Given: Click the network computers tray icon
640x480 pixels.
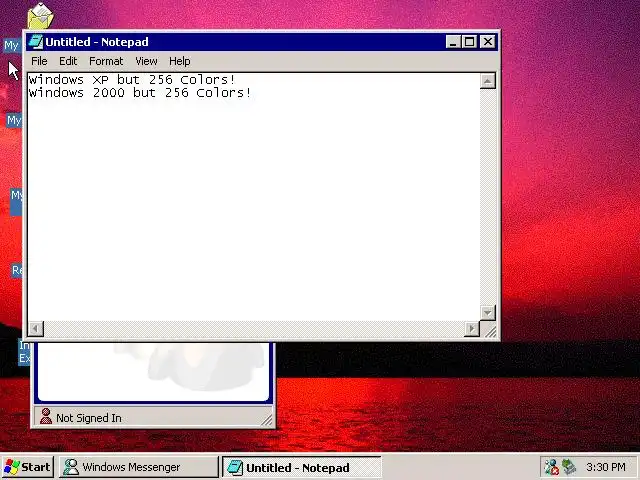Looking at the screenshot, I should point(569,467).
